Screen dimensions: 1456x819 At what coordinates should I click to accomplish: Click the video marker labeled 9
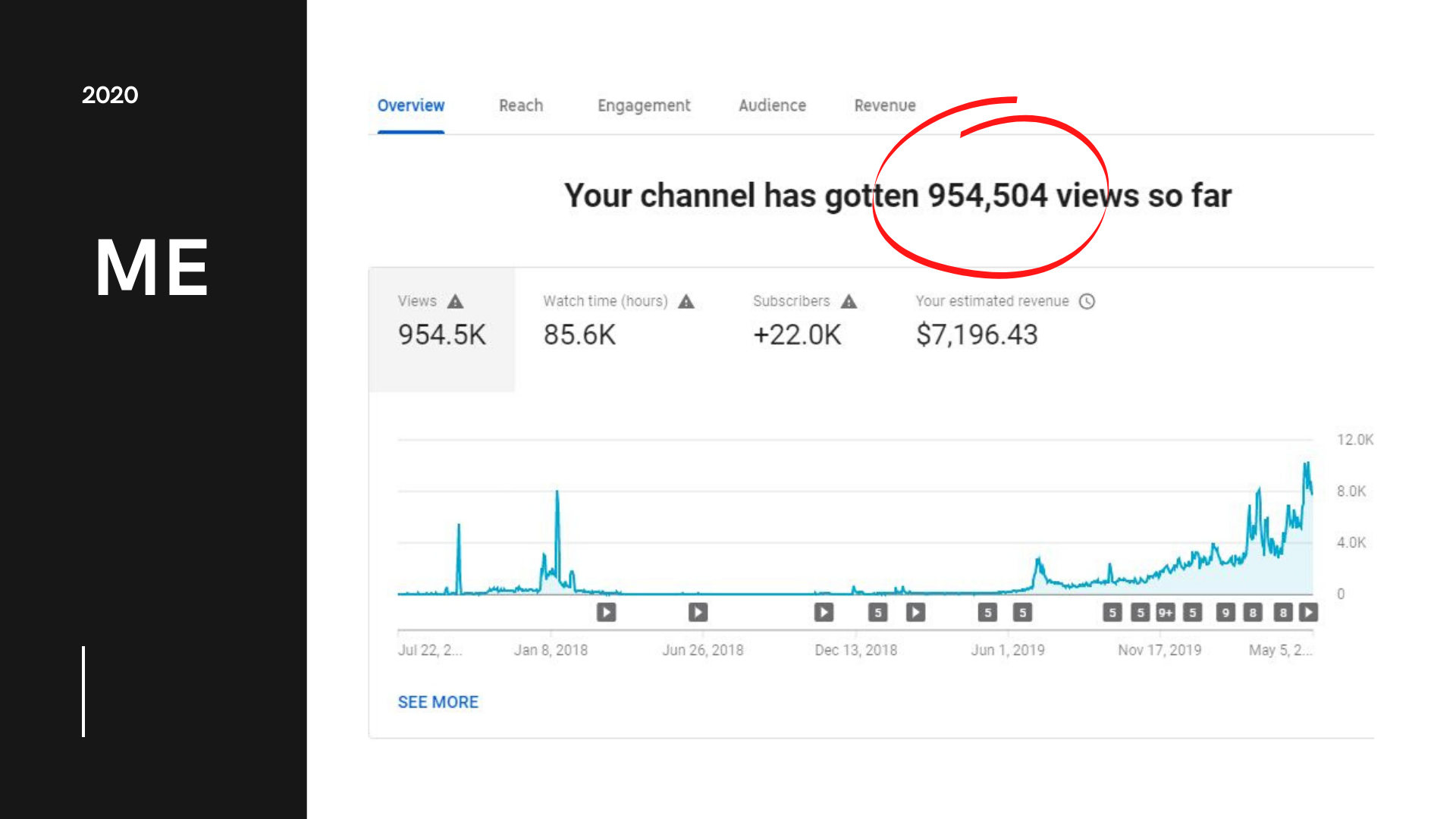tap(1225, 613)
